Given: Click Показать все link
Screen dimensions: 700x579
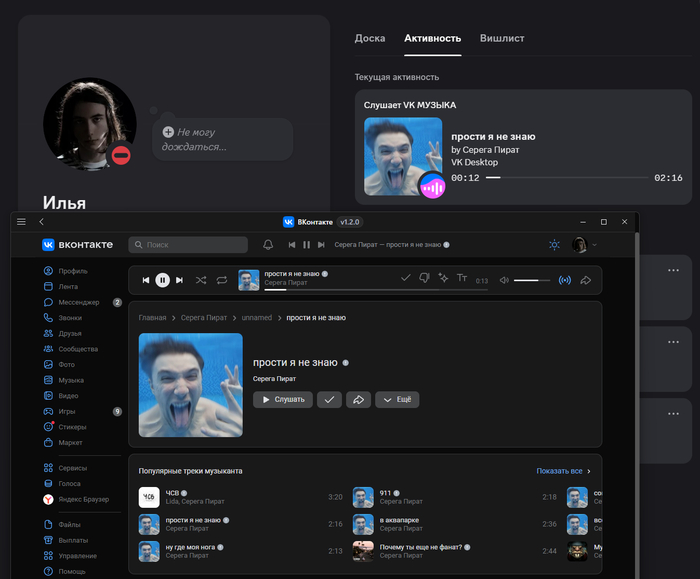Looking at the screenshot, I should (563, 471).
